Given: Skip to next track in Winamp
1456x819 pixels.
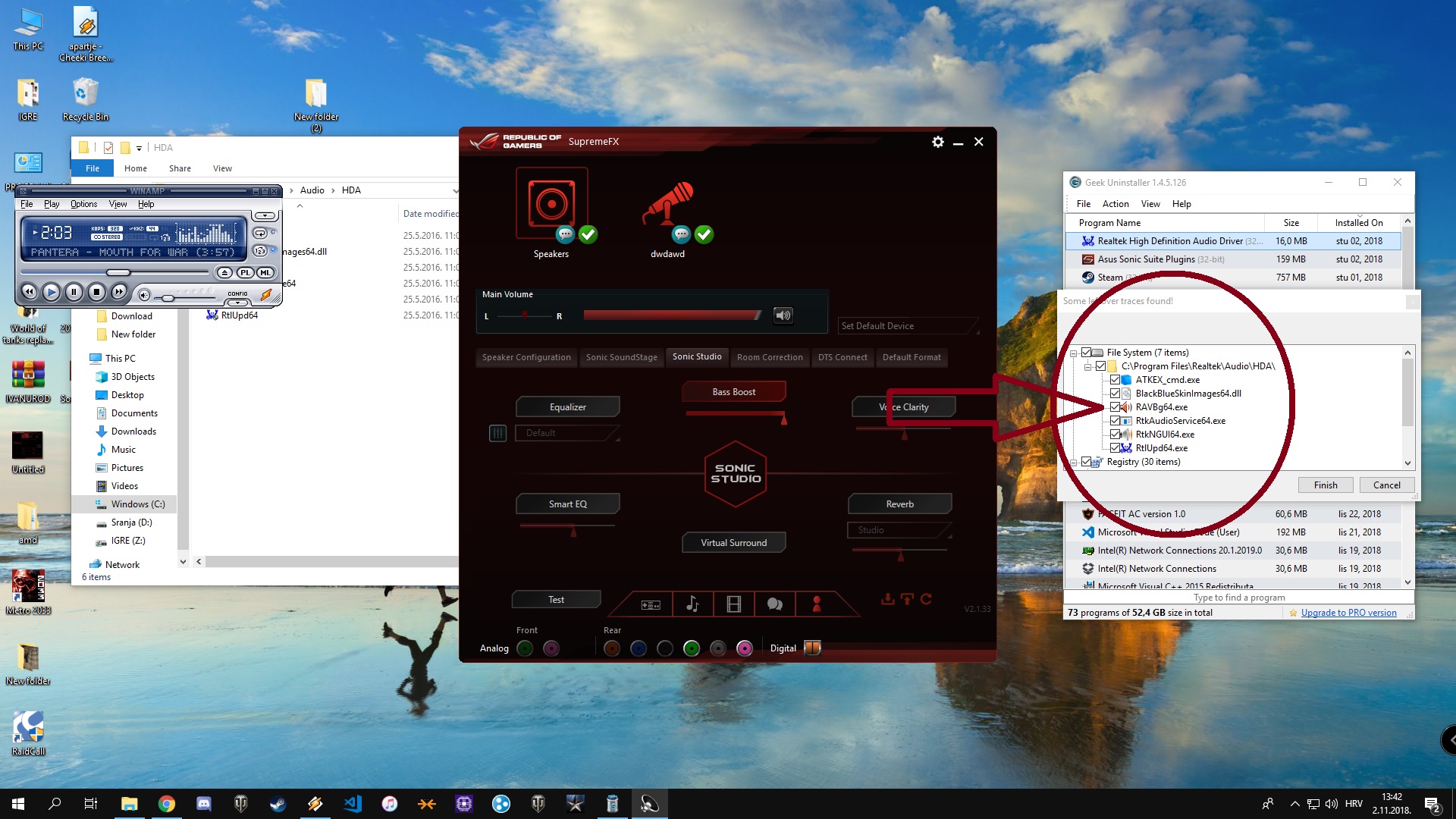Looking at the screenshot, I should click(x=119, y=292).
